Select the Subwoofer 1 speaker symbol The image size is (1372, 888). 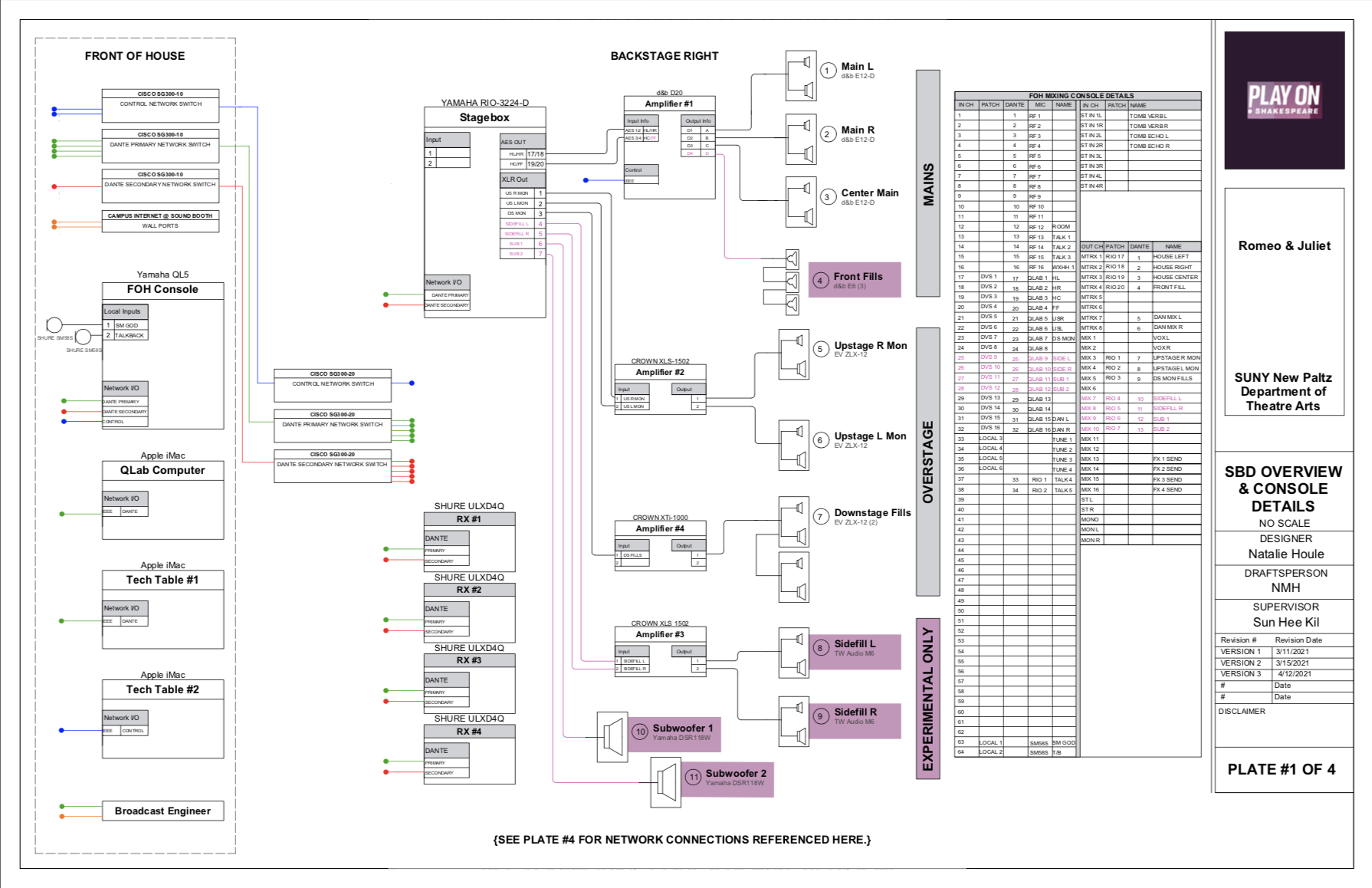coord(612,737)
